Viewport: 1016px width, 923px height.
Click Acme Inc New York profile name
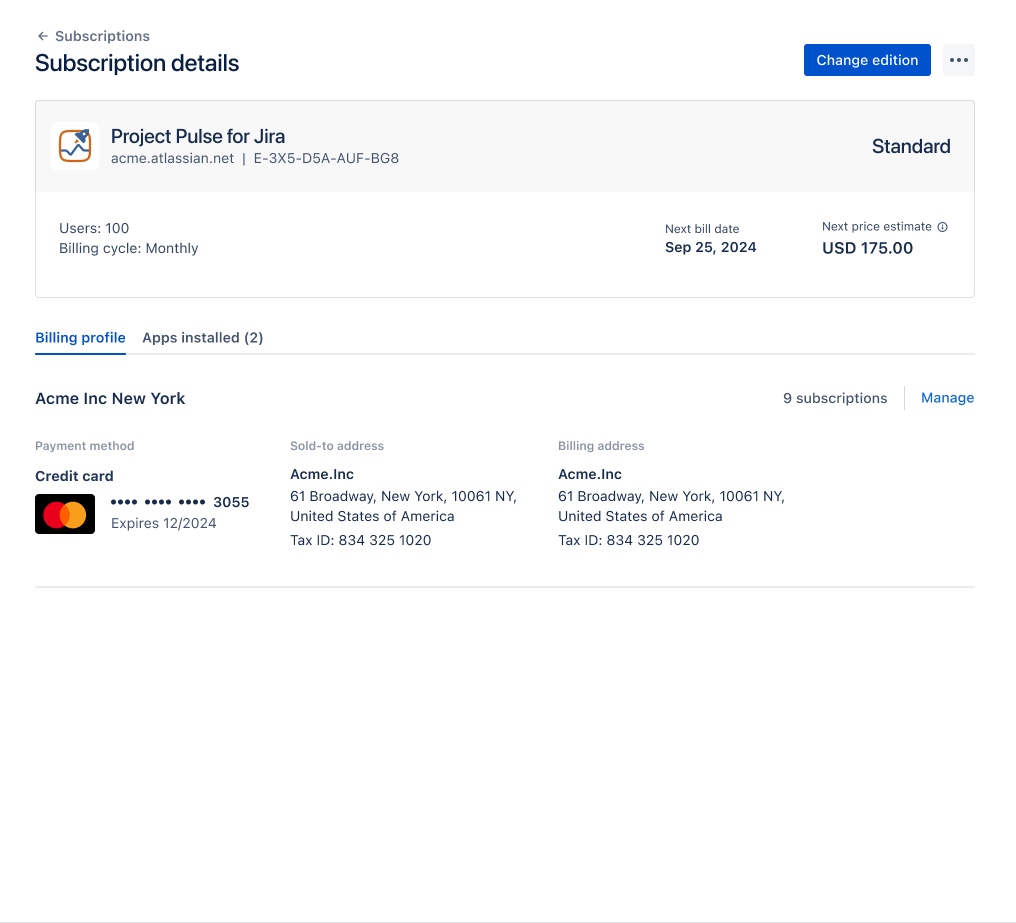coord(110,399)
